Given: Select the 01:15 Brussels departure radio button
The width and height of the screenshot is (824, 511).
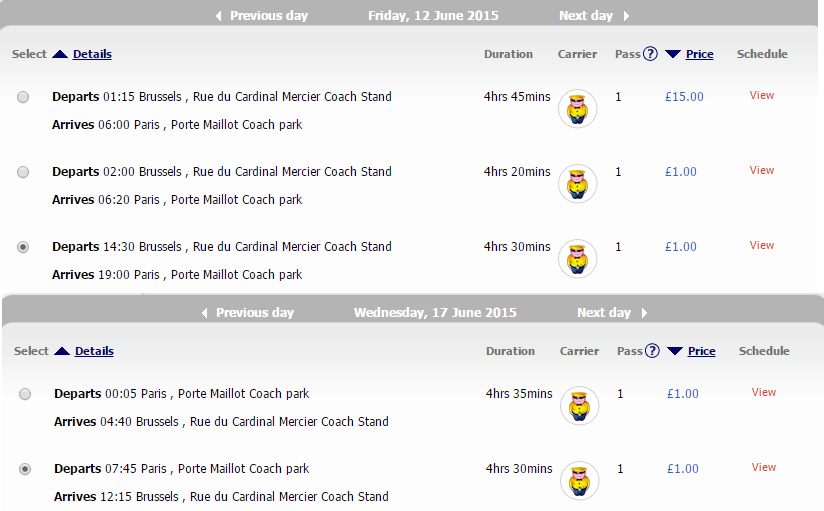Looking at the screenshot, I should [23, 97].
